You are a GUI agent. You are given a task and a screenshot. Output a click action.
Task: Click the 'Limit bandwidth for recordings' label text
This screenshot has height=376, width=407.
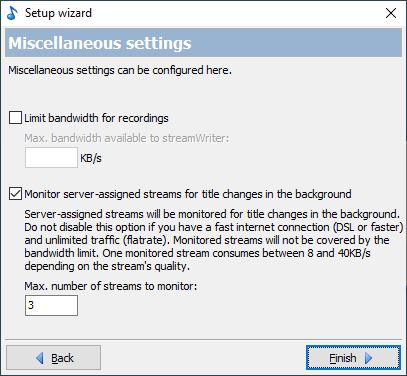(x=96, y=118)
